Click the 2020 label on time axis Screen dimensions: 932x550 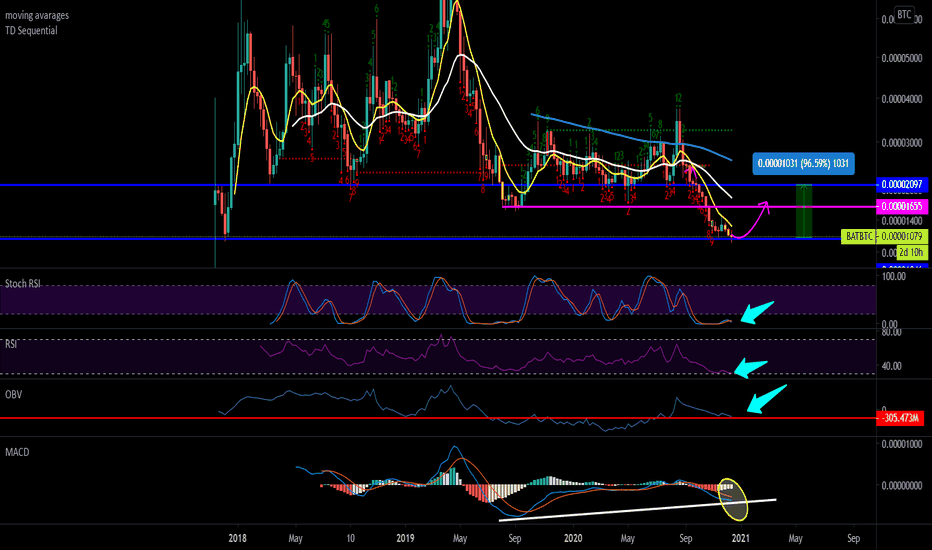(573, 538)
